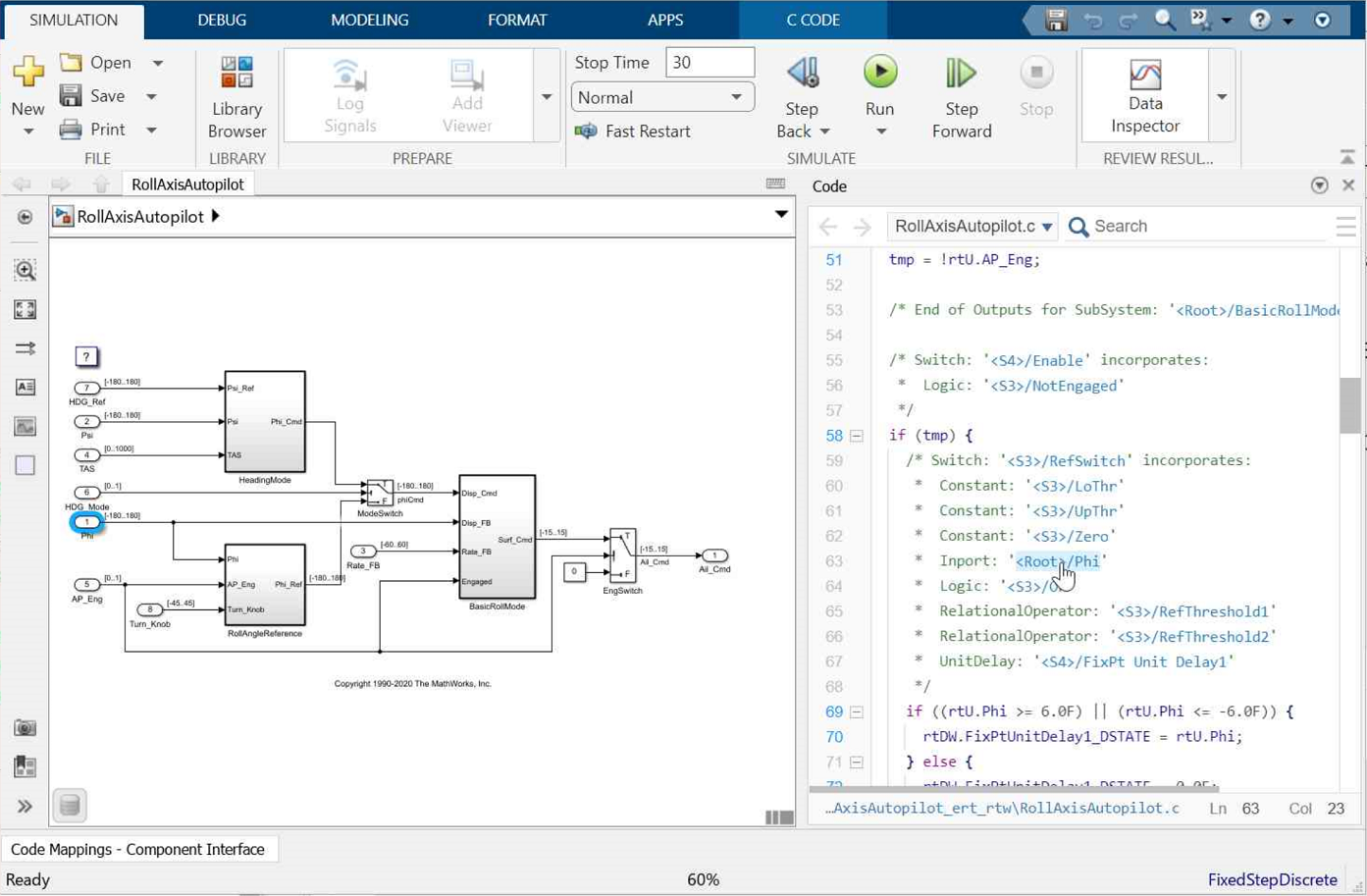Click the green Run simulation button

[x=879, y=74]
